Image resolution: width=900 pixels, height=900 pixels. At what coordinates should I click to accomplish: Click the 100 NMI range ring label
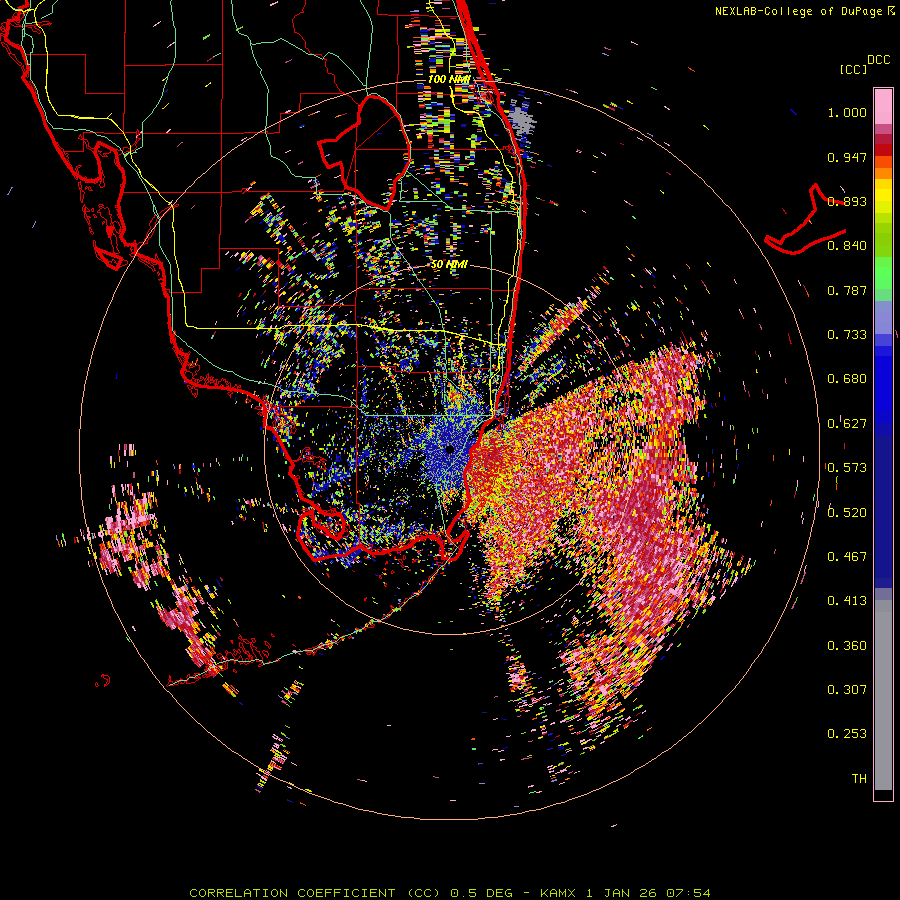click(449, 79)
